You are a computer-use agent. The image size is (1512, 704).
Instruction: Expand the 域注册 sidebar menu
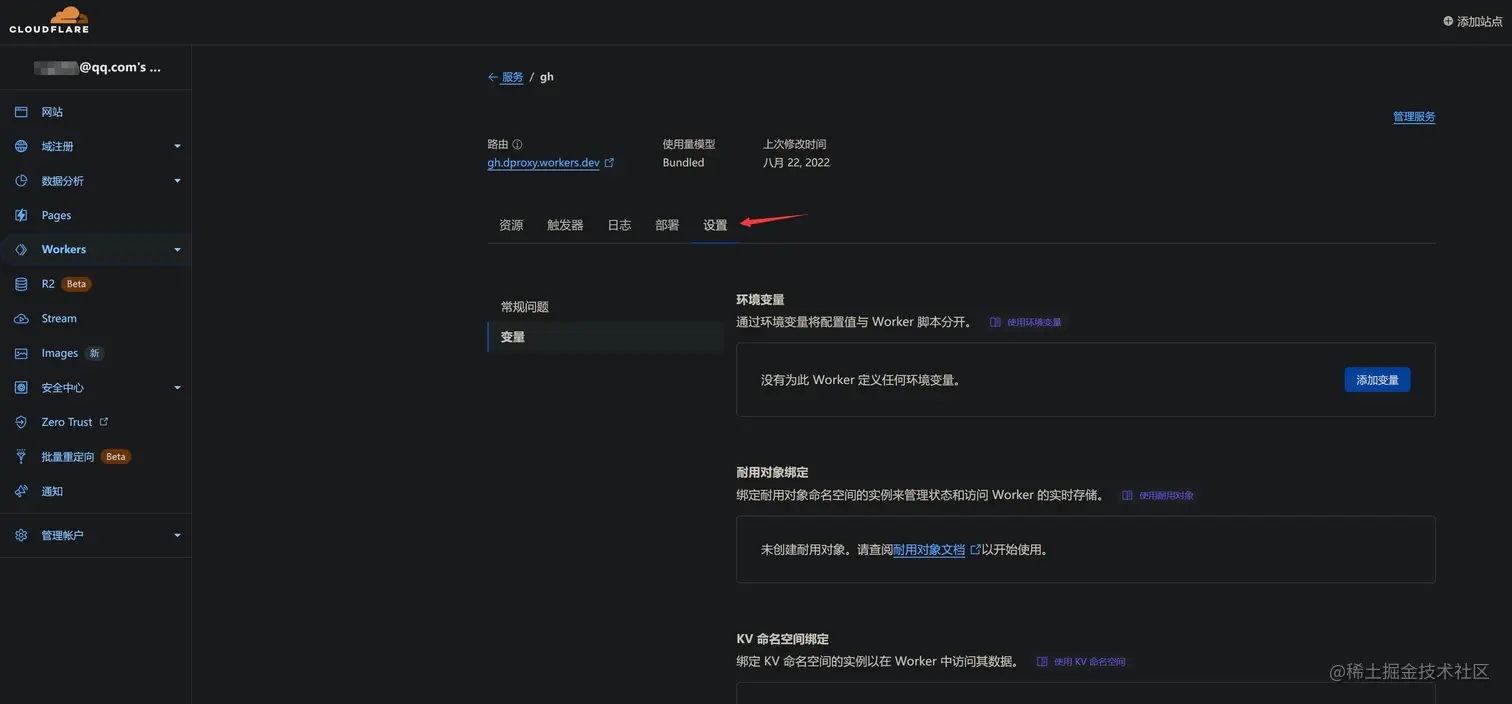177,146
